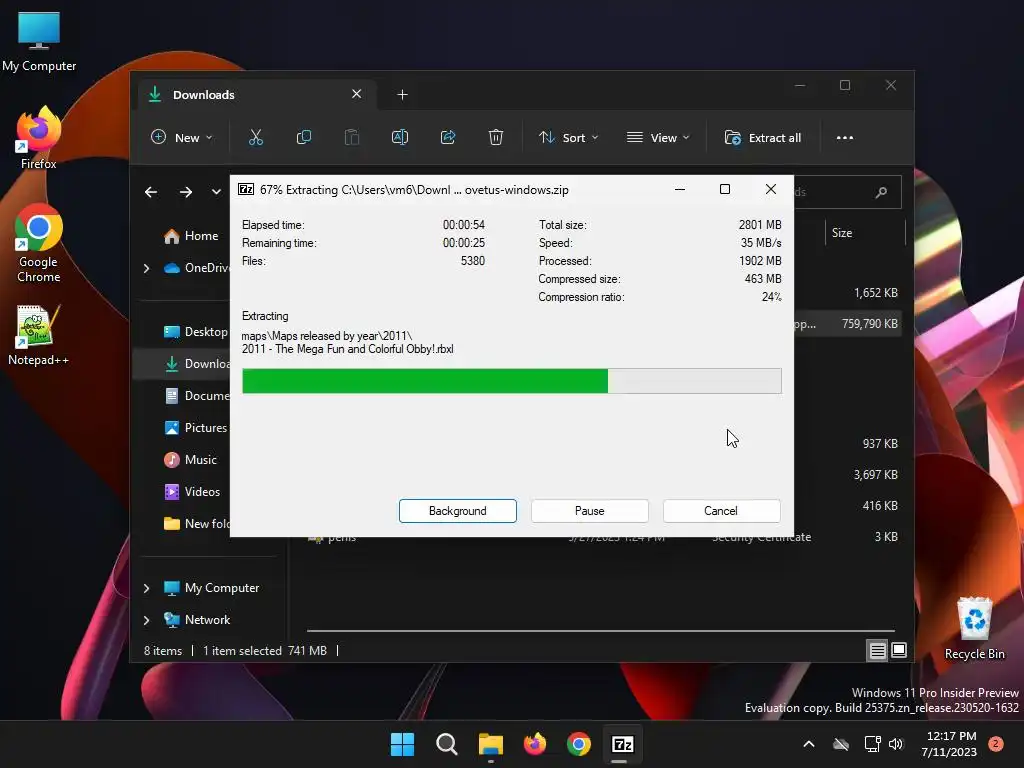This screenshot has height=768, width=1024.
Task: Click the Copy icon in Explorer toolbar
Action: pos(304,137)
